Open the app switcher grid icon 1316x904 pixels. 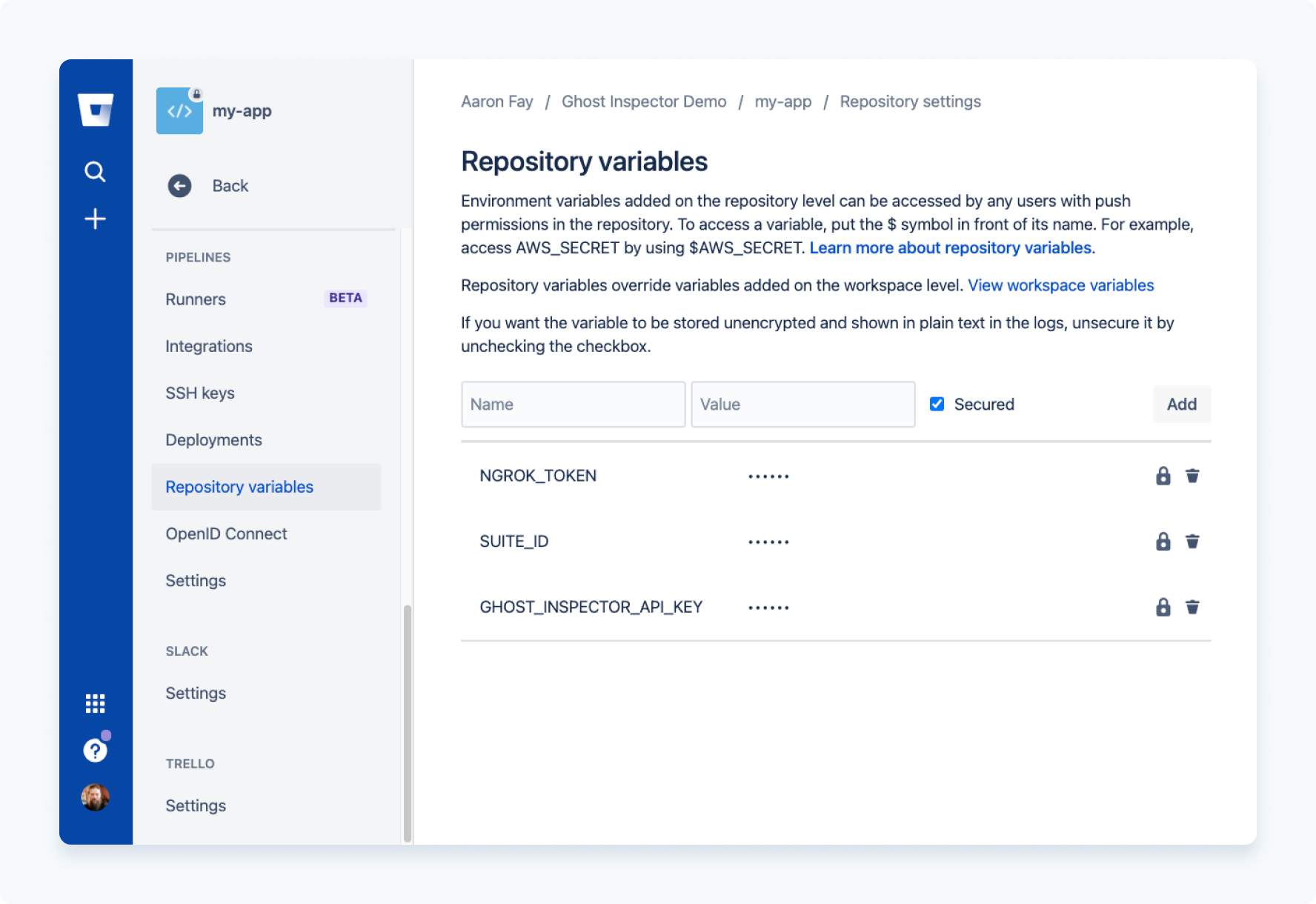[95, 703]
